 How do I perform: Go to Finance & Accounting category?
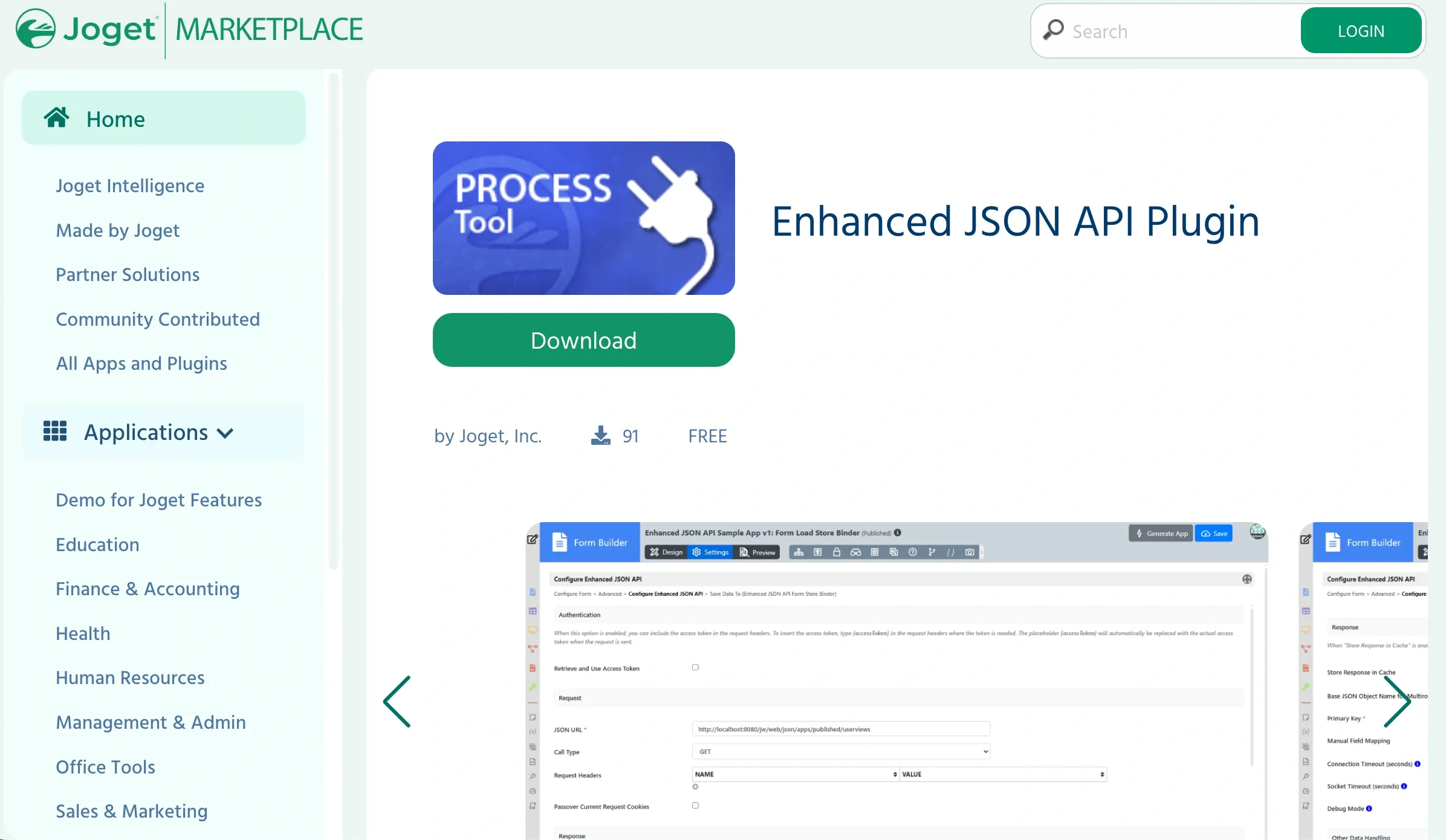click(148, 589)
